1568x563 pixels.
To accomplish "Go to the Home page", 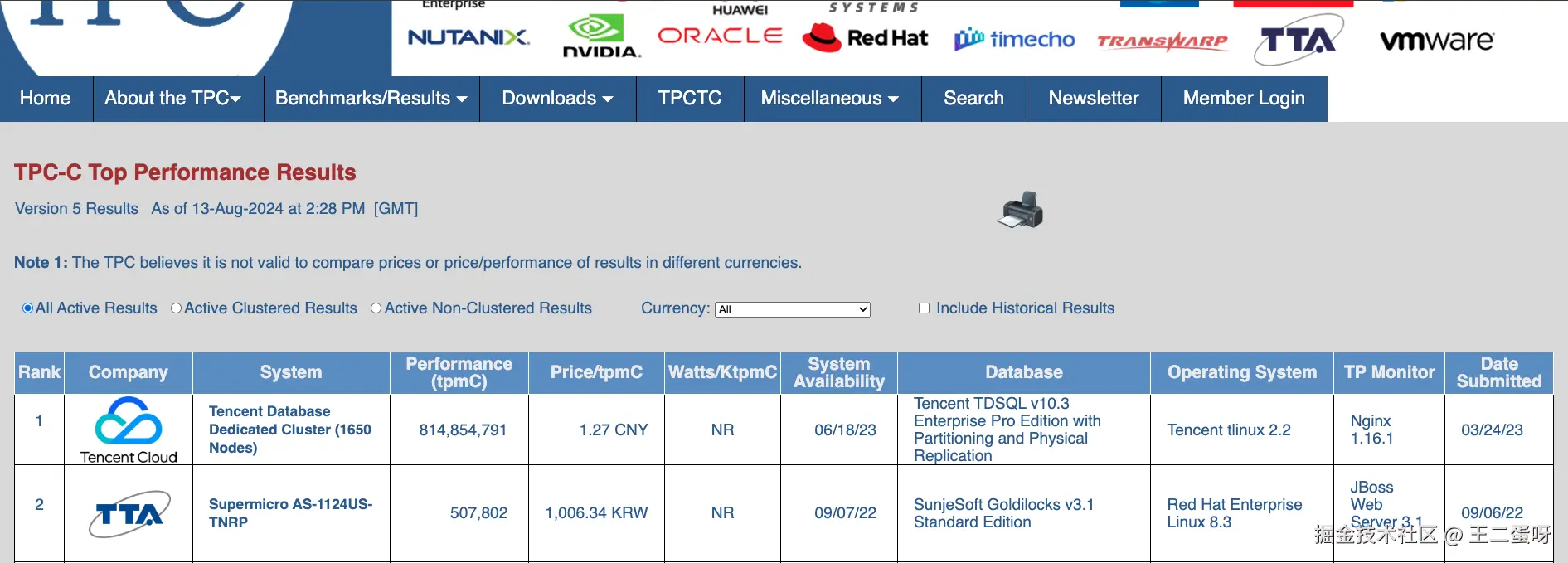I will [46, 99].
